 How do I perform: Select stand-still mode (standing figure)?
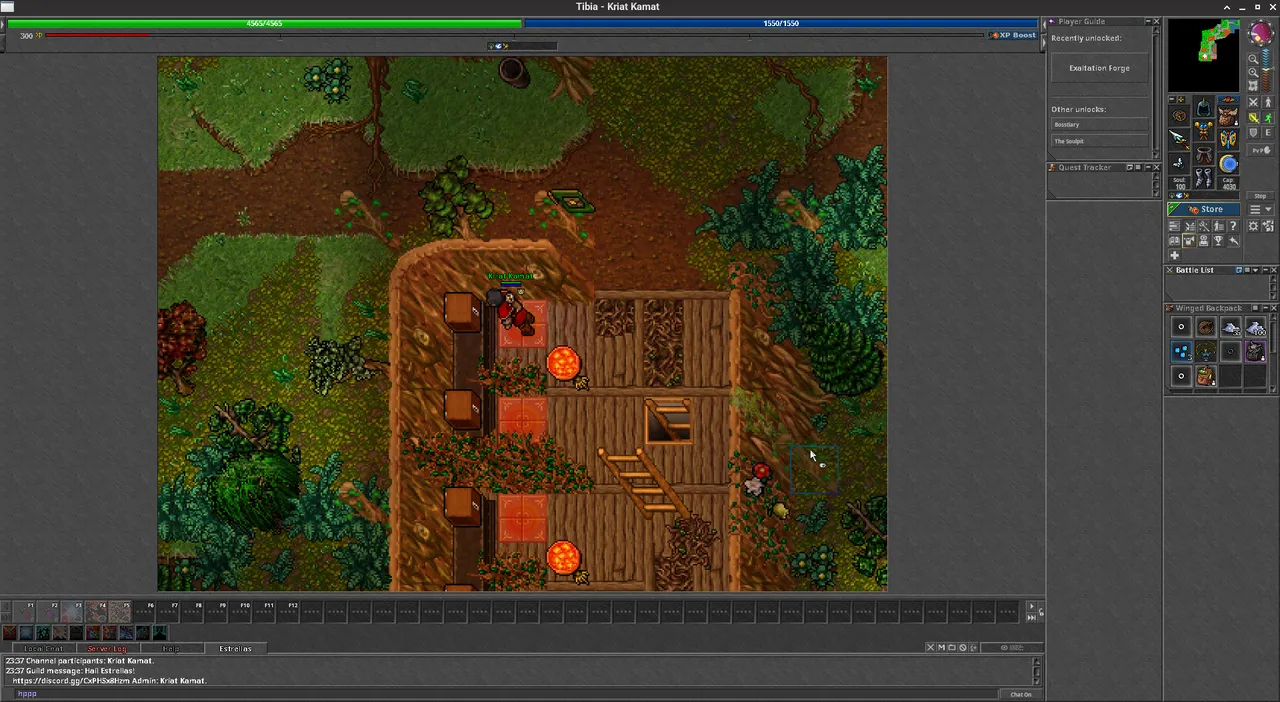[1268, 102]
